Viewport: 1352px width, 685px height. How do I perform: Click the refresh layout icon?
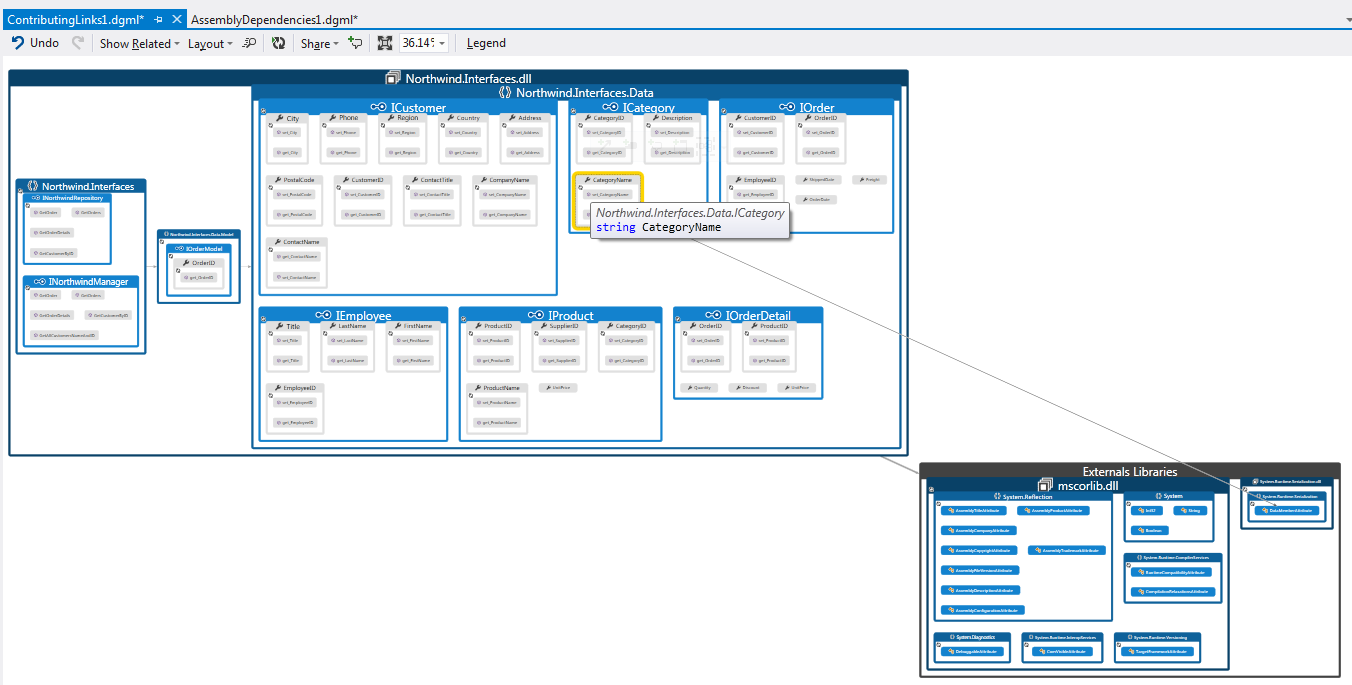click(x=279, y=43)
